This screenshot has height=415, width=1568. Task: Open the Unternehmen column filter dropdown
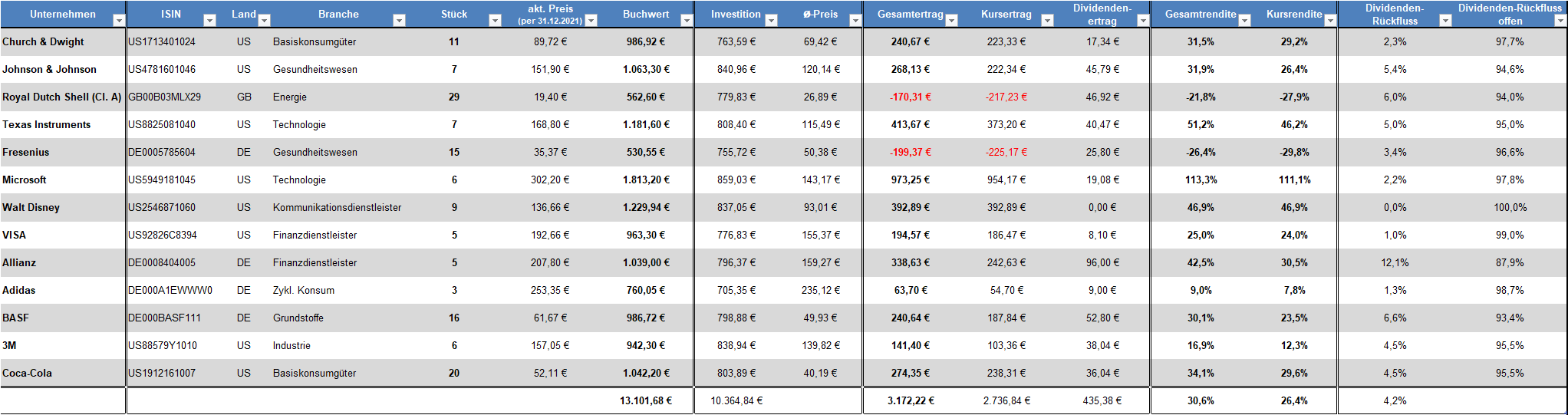click(x=119, y=21)
